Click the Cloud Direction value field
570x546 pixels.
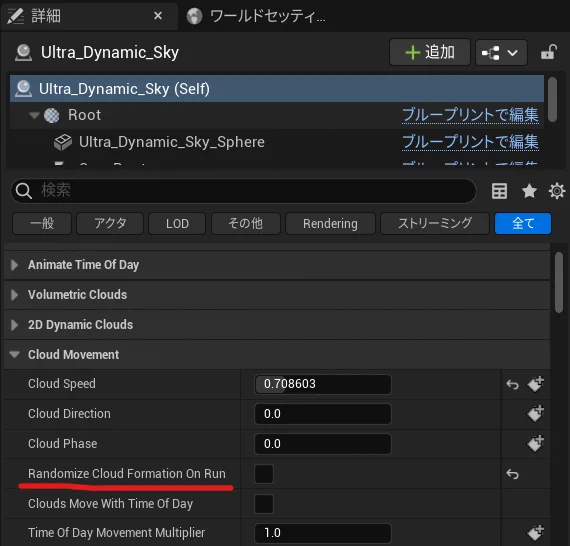click(323, 414)
